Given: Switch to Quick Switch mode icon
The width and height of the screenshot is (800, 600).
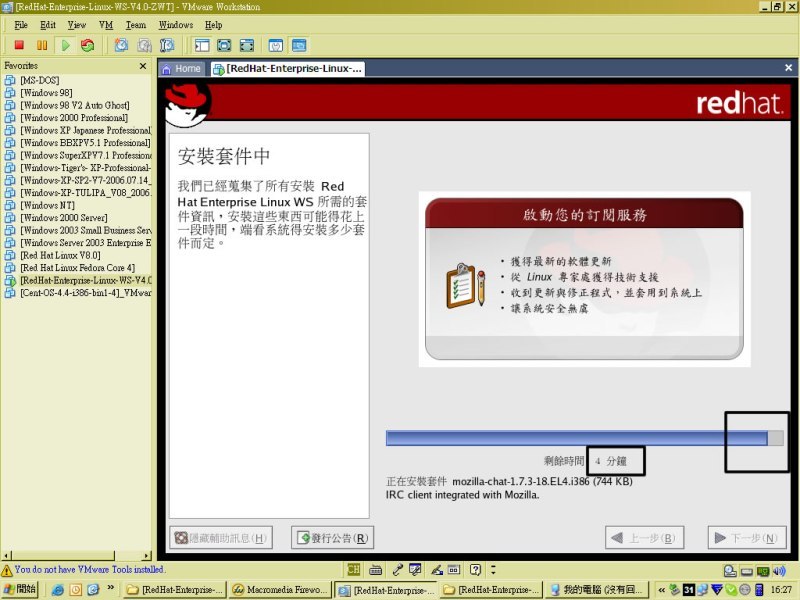Looking at the screenshot, I should (224, 45).
